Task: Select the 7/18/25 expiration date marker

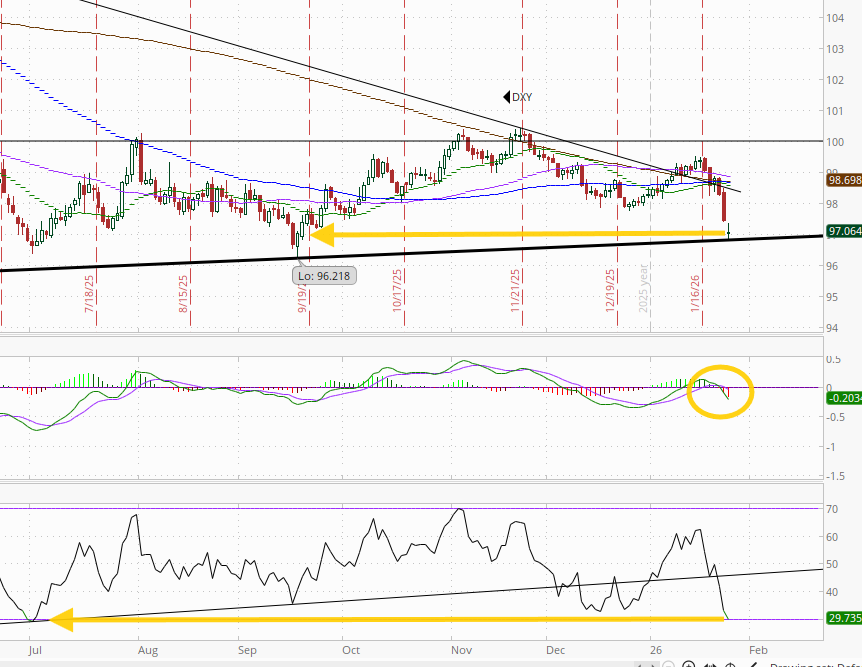Action: pos(89,294)
